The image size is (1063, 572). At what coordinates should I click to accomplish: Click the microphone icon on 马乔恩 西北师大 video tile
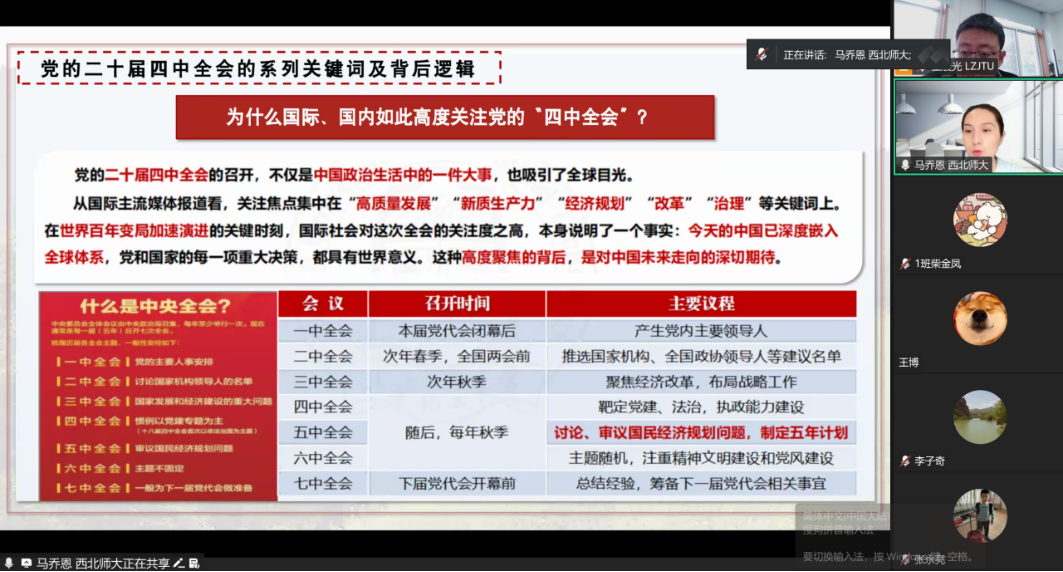(905, 165)
